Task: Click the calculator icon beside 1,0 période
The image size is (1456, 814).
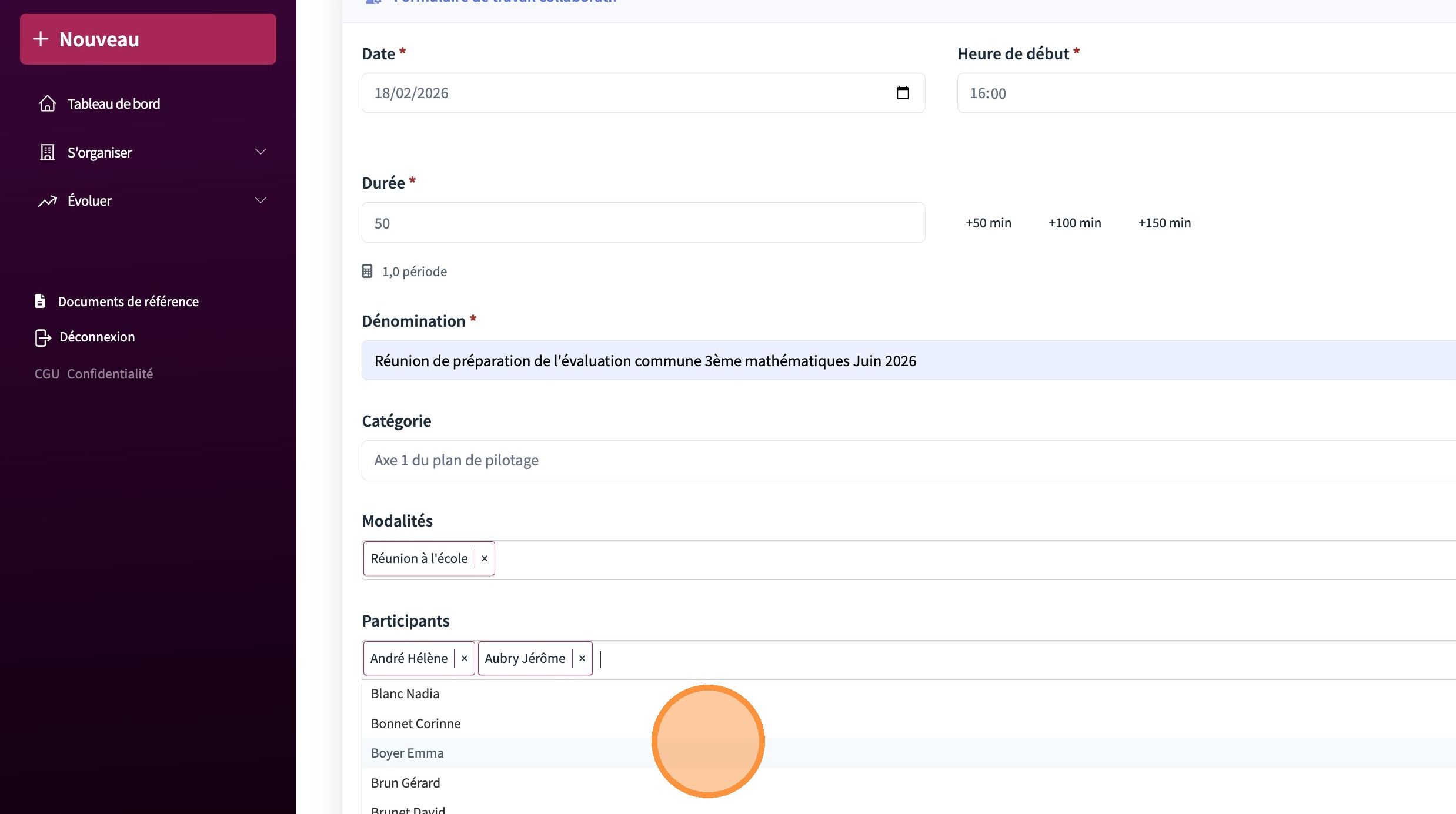Action: tap(367, 272)
